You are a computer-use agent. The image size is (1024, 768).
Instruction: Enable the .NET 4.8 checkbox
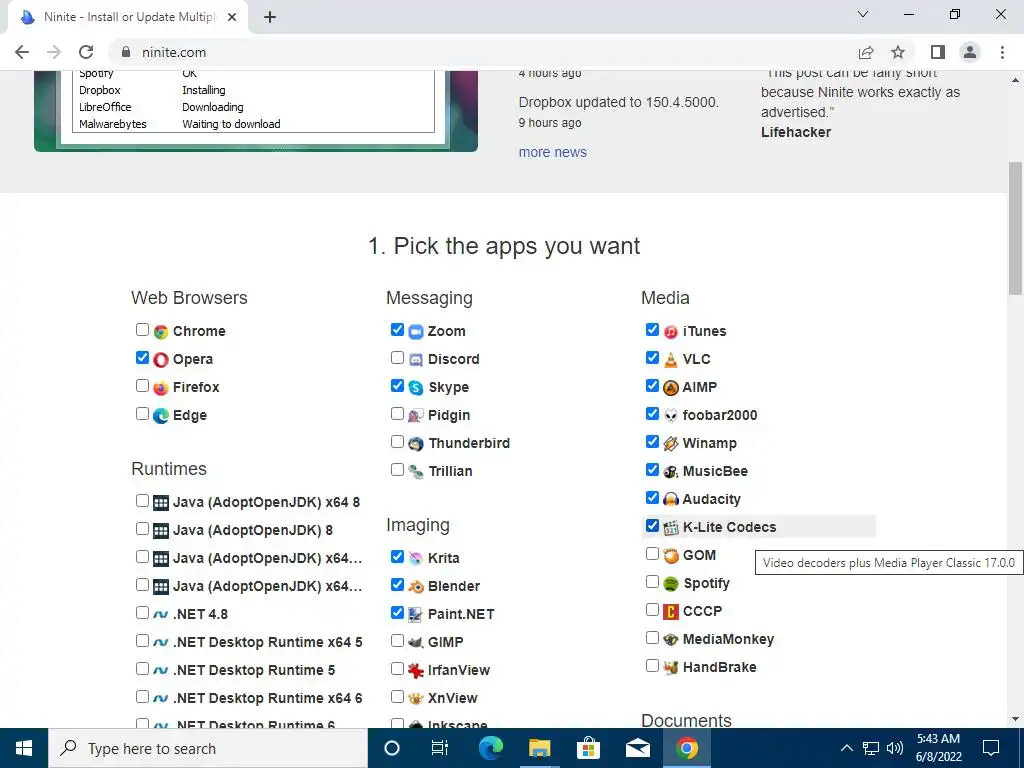coord(142,613)
